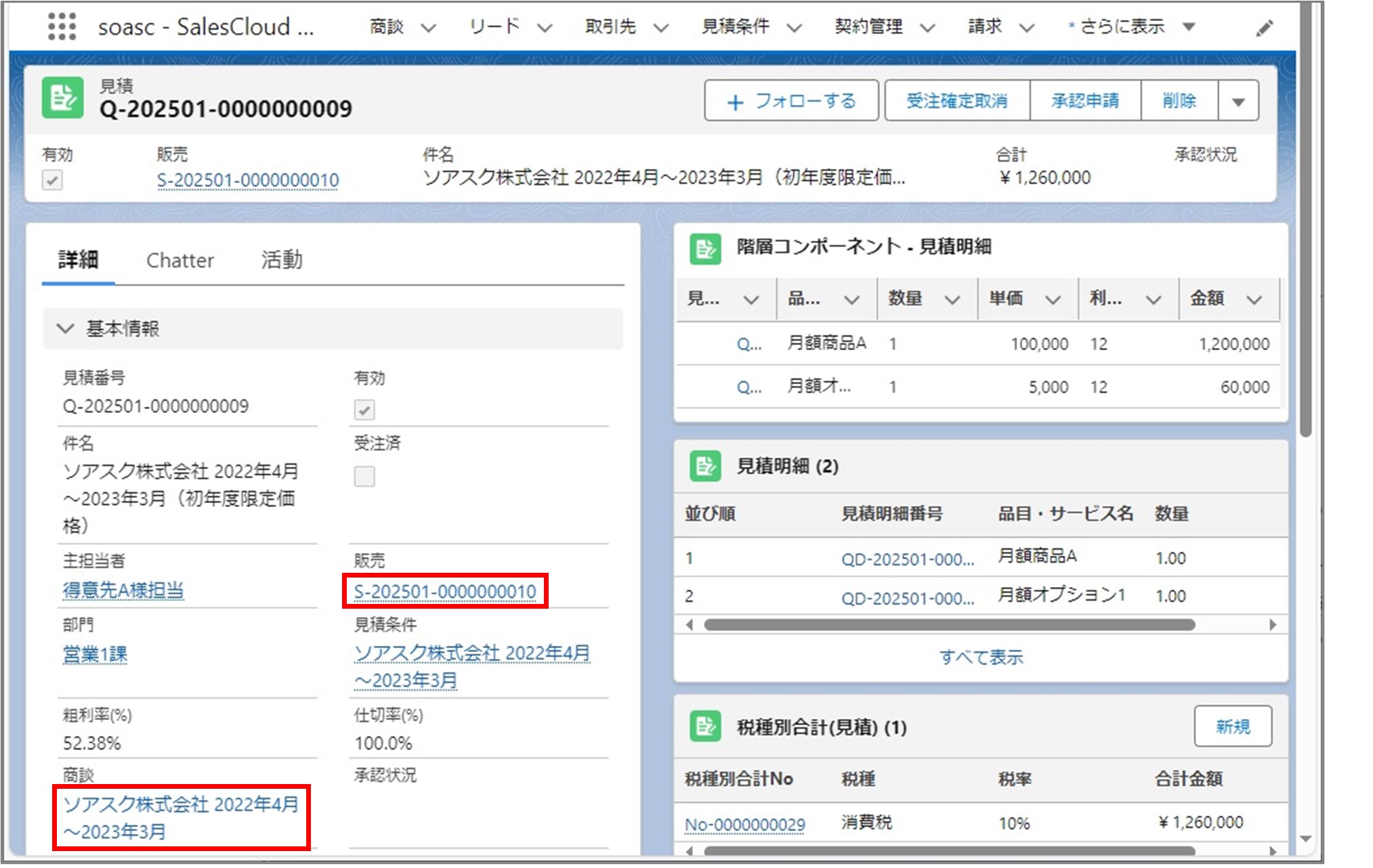Toggle 有効 checkbox in header highlights

(52, 180)
